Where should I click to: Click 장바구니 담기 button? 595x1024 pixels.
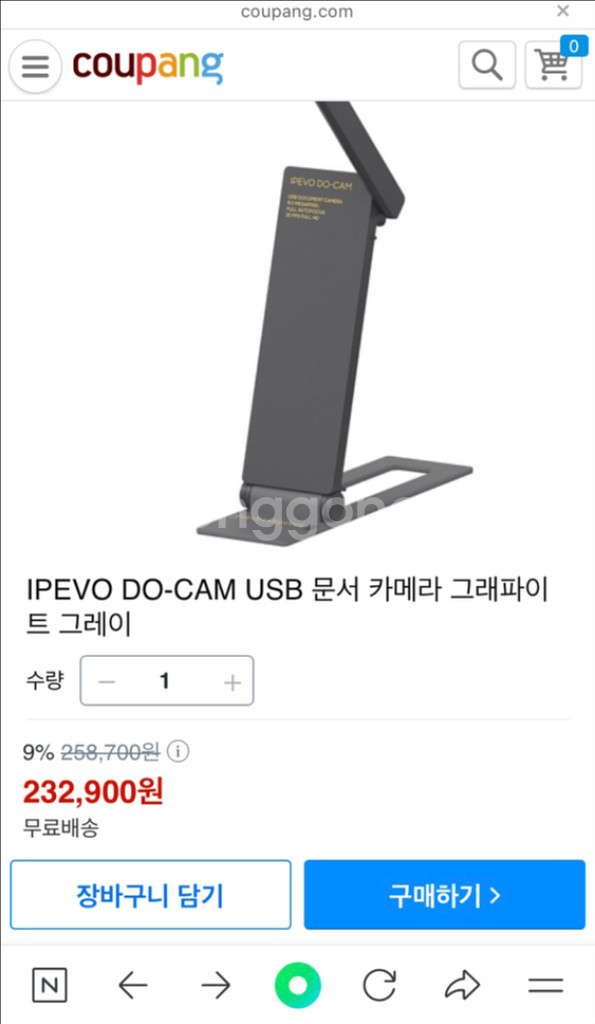pyautogui.click(x=150, y=895)
